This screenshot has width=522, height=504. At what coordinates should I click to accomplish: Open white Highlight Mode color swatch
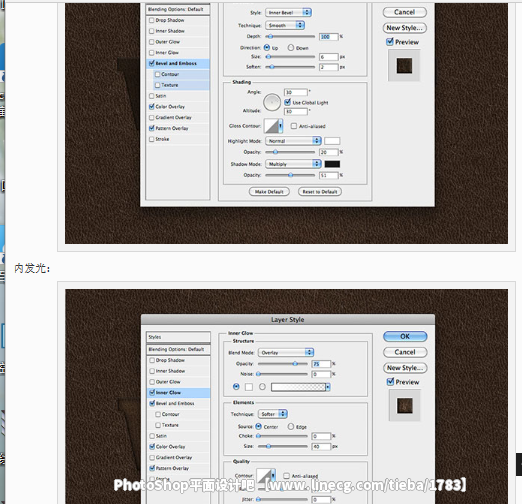(332, 141)
